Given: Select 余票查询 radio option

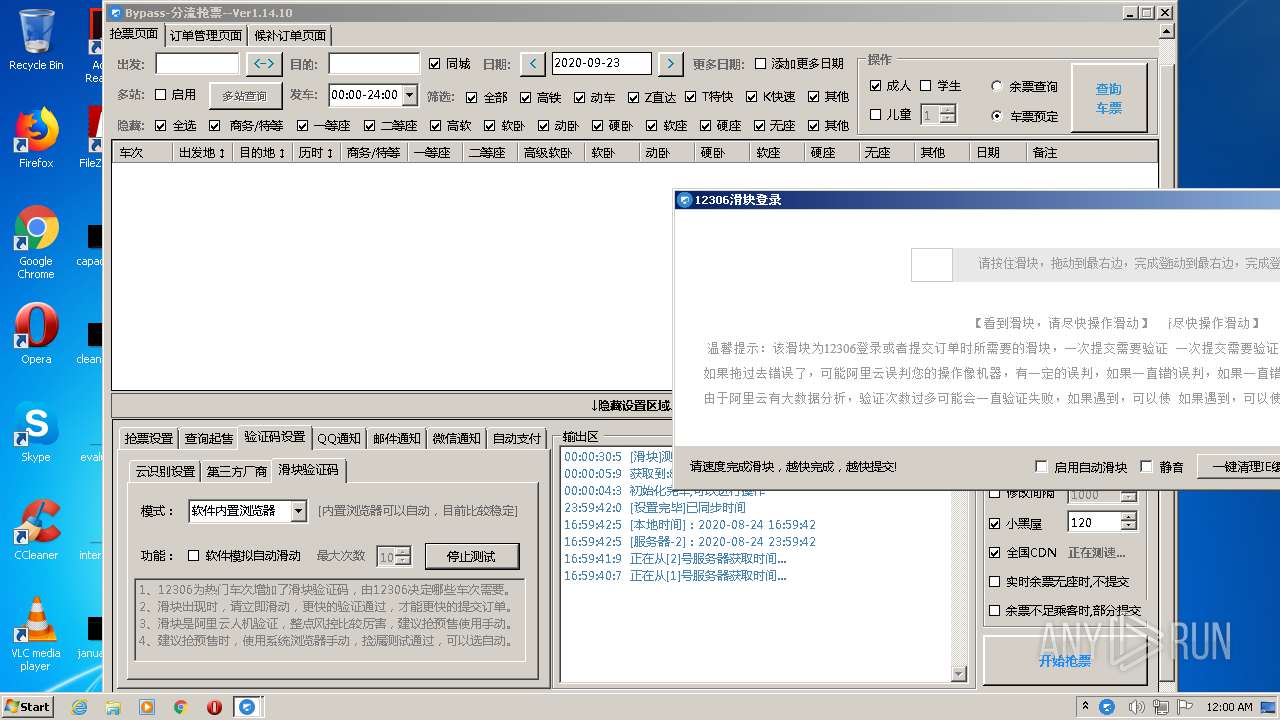Looking at the screenshot, I should coord(997,87).
